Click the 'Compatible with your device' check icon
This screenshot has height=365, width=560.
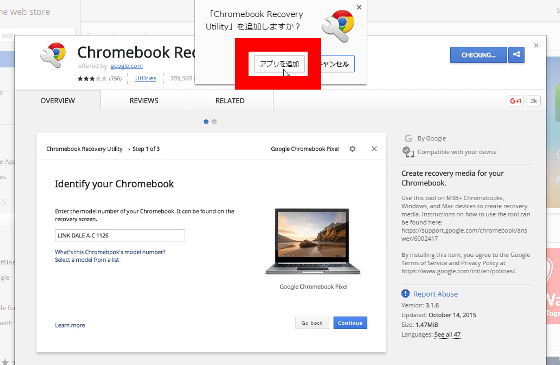408,152
